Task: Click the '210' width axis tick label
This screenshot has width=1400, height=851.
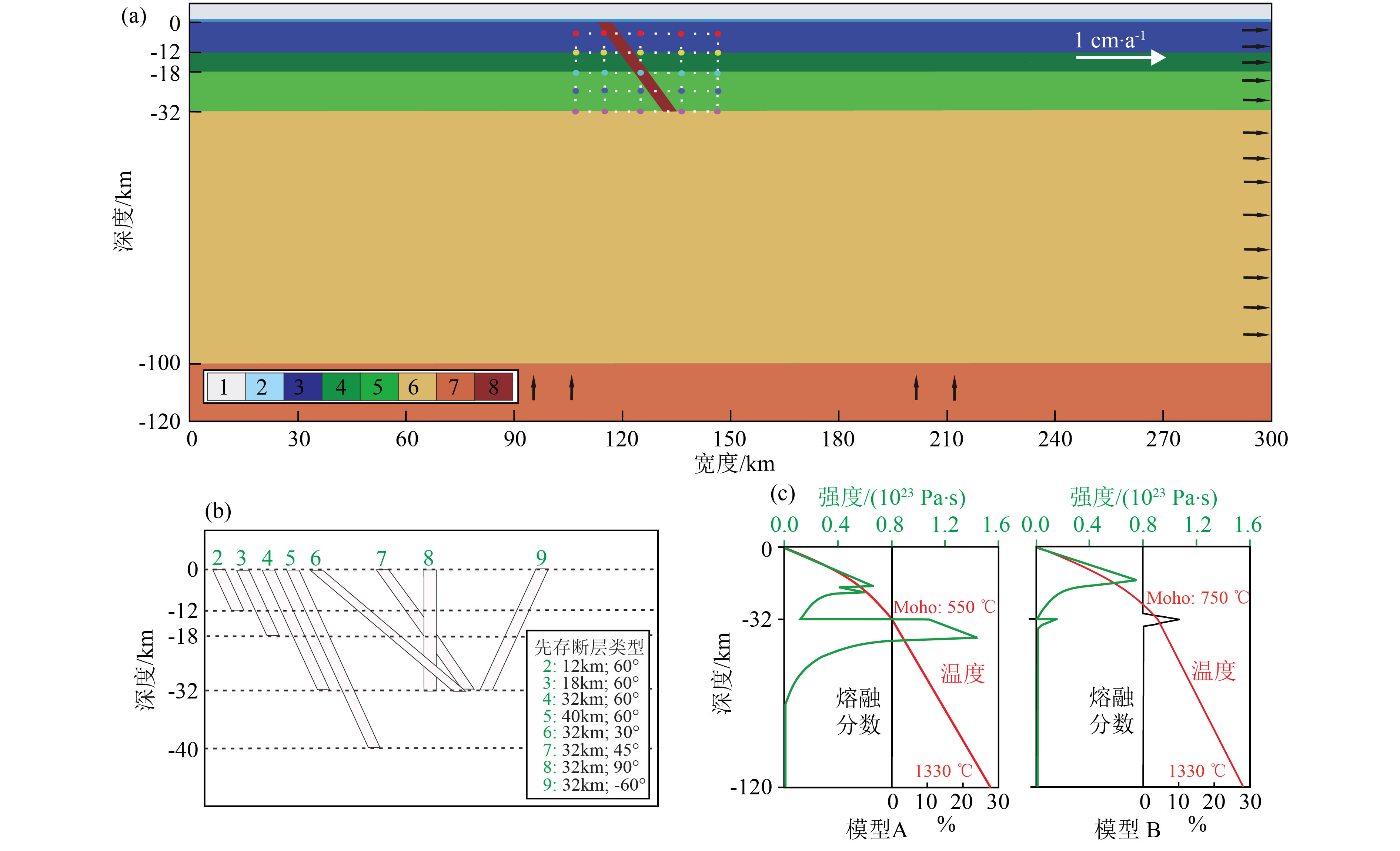Action: point(946,439)
